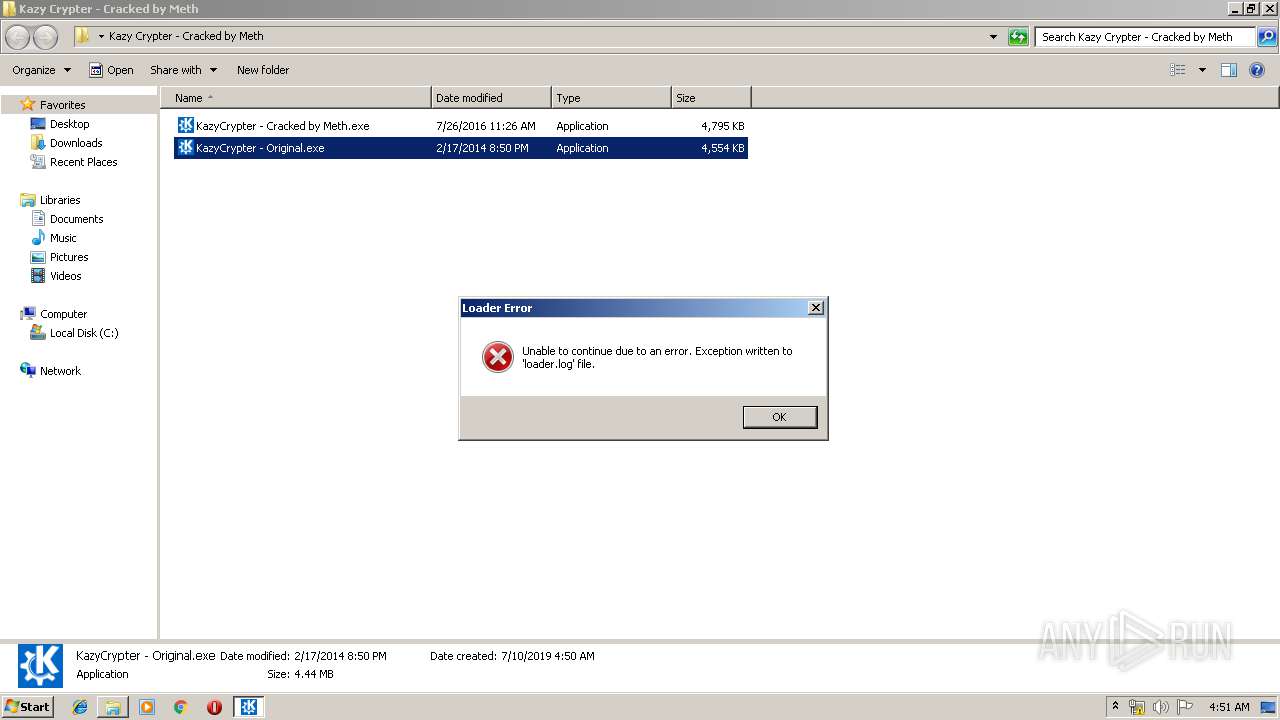
Task: Open the address bar history dropdown
Action: [x=993, y=37]
